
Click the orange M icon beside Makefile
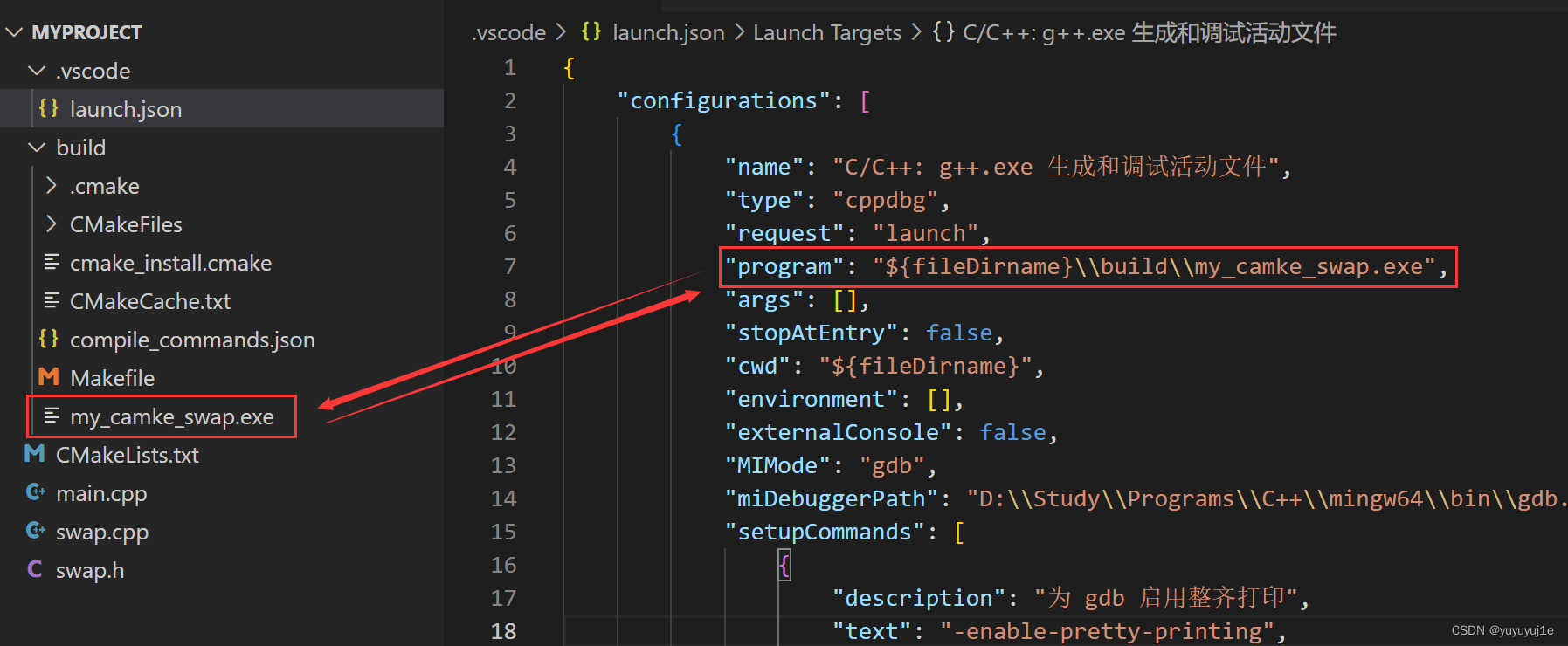pyautogui.click(x=49, y=377)
